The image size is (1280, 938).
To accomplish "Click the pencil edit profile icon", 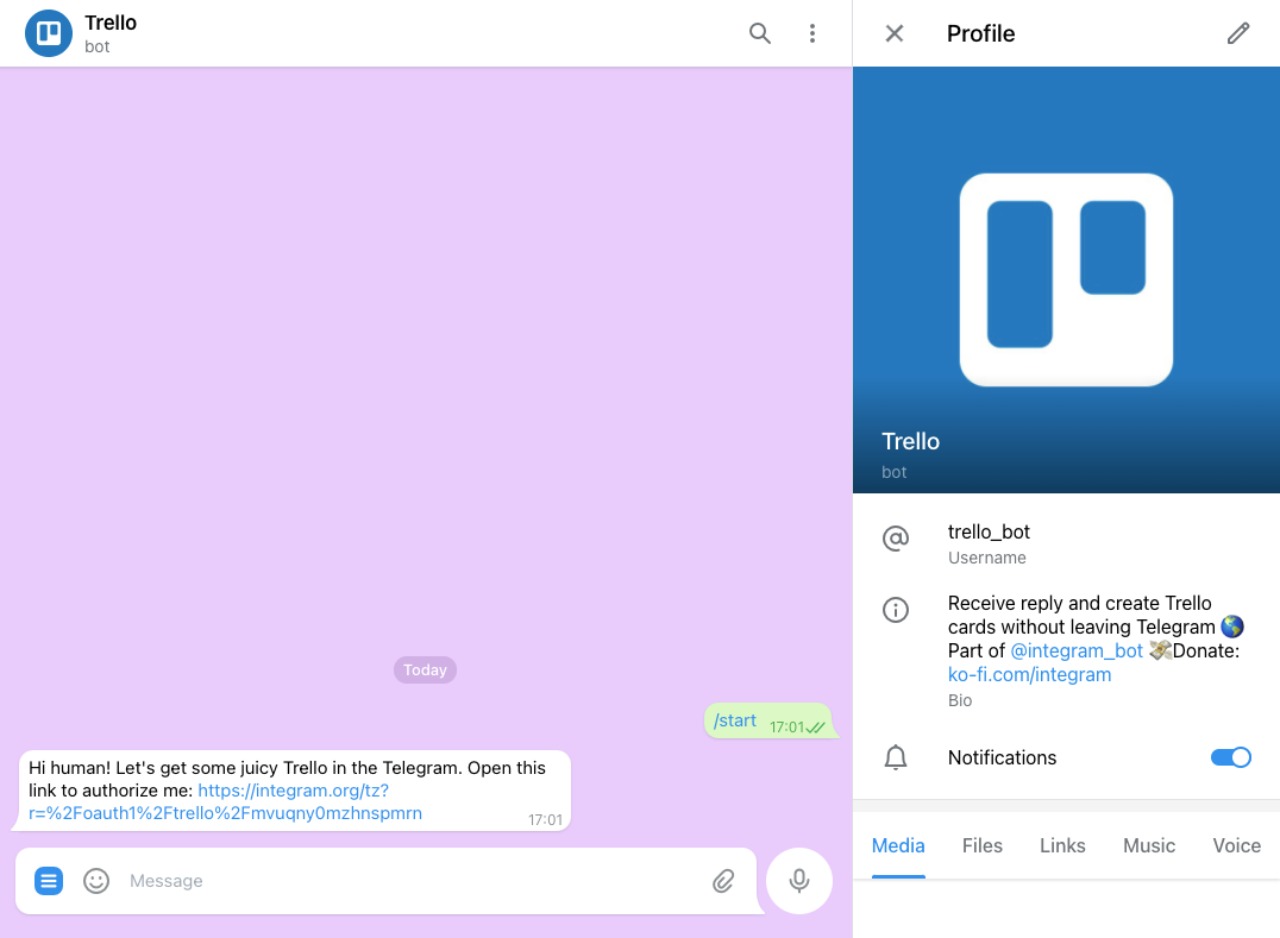I will (x=1238, y=33).
